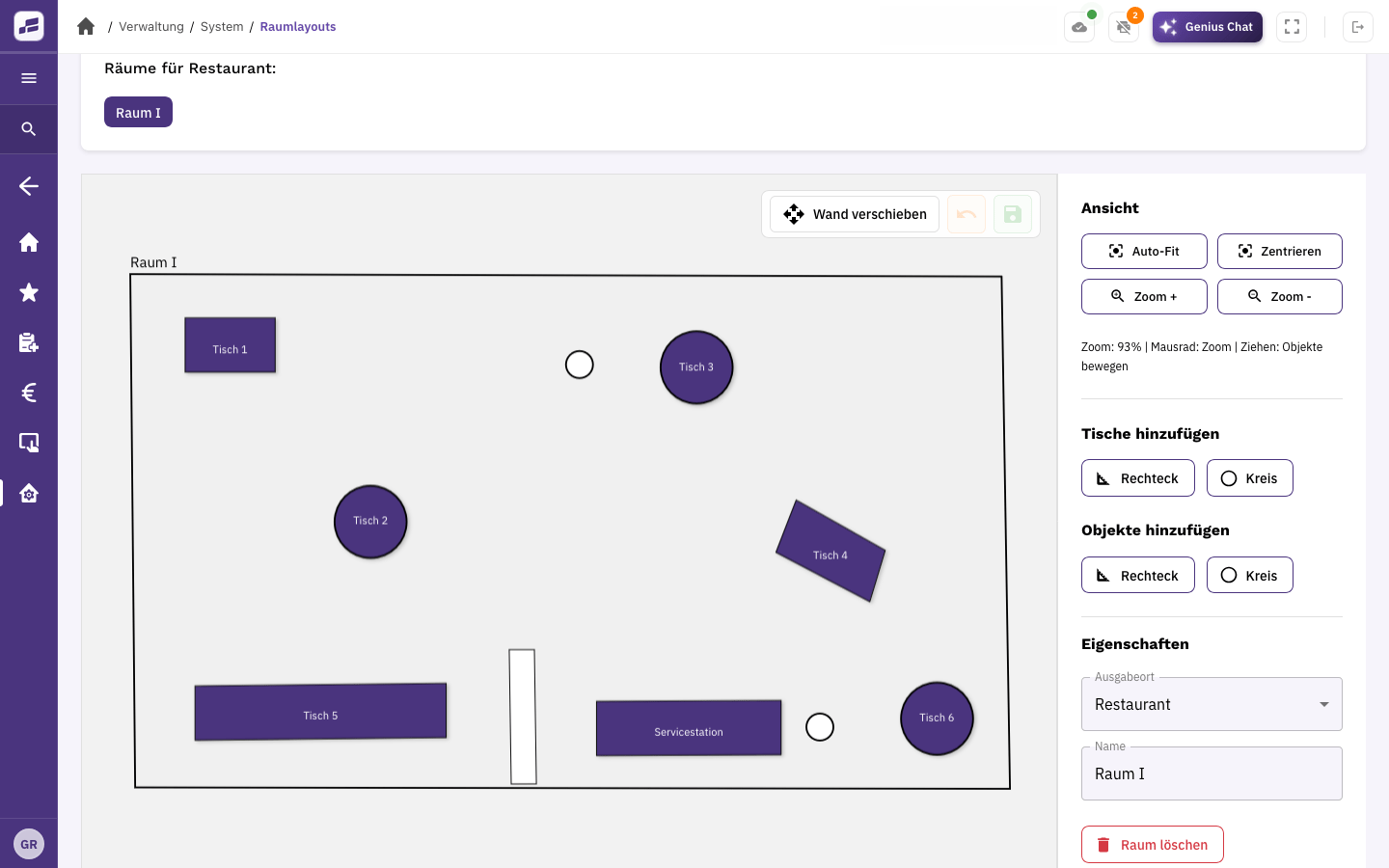Click Raumlayouts in breadcrumb
Viewport: 1389px width, 868px height.
(298, 26)
